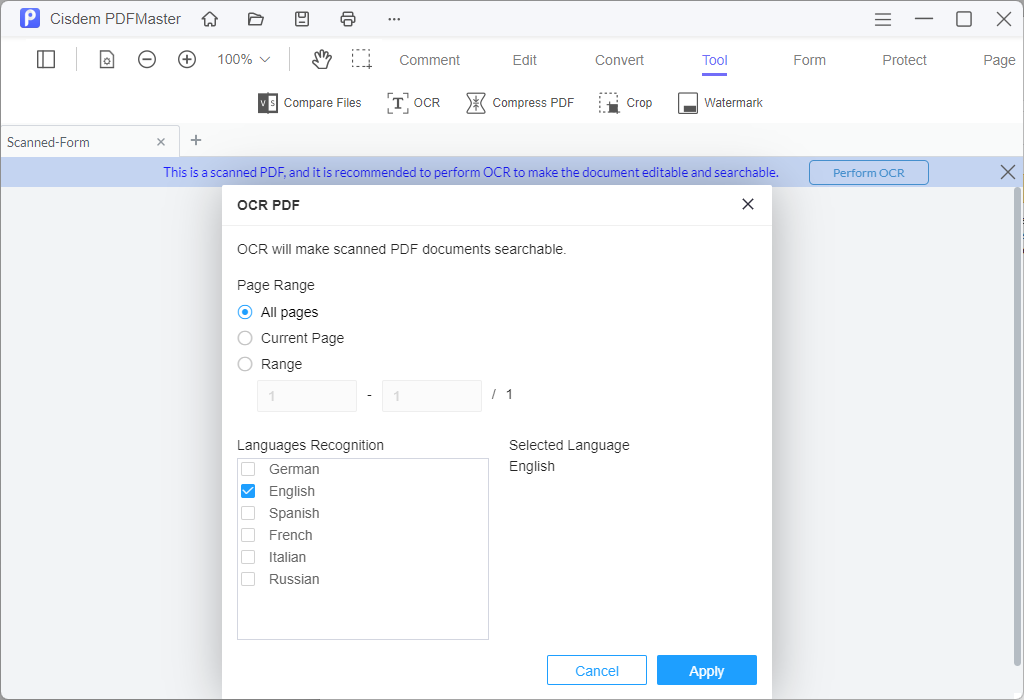Launch the Compress PDF tool
1024x700 pixels.
(x=520, y=102)
